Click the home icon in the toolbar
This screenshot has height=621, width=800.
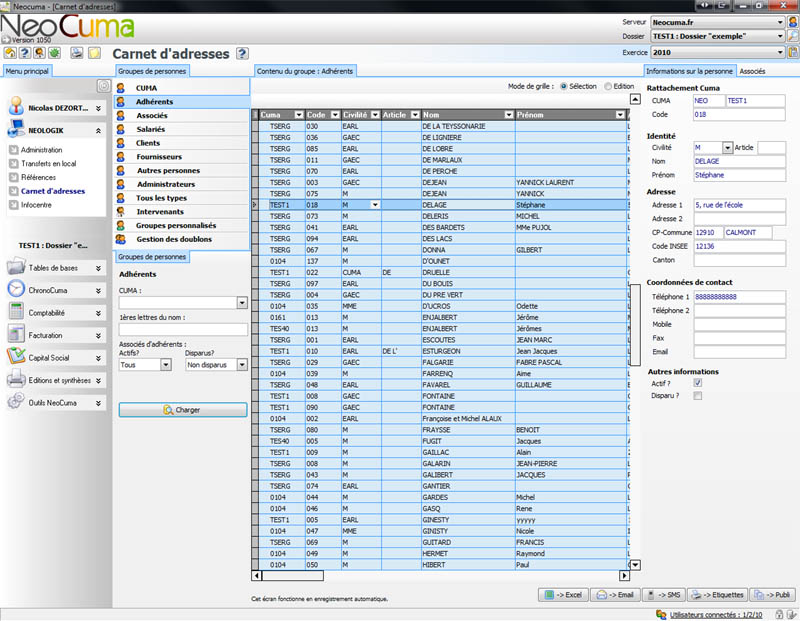[x=10, y=53]
